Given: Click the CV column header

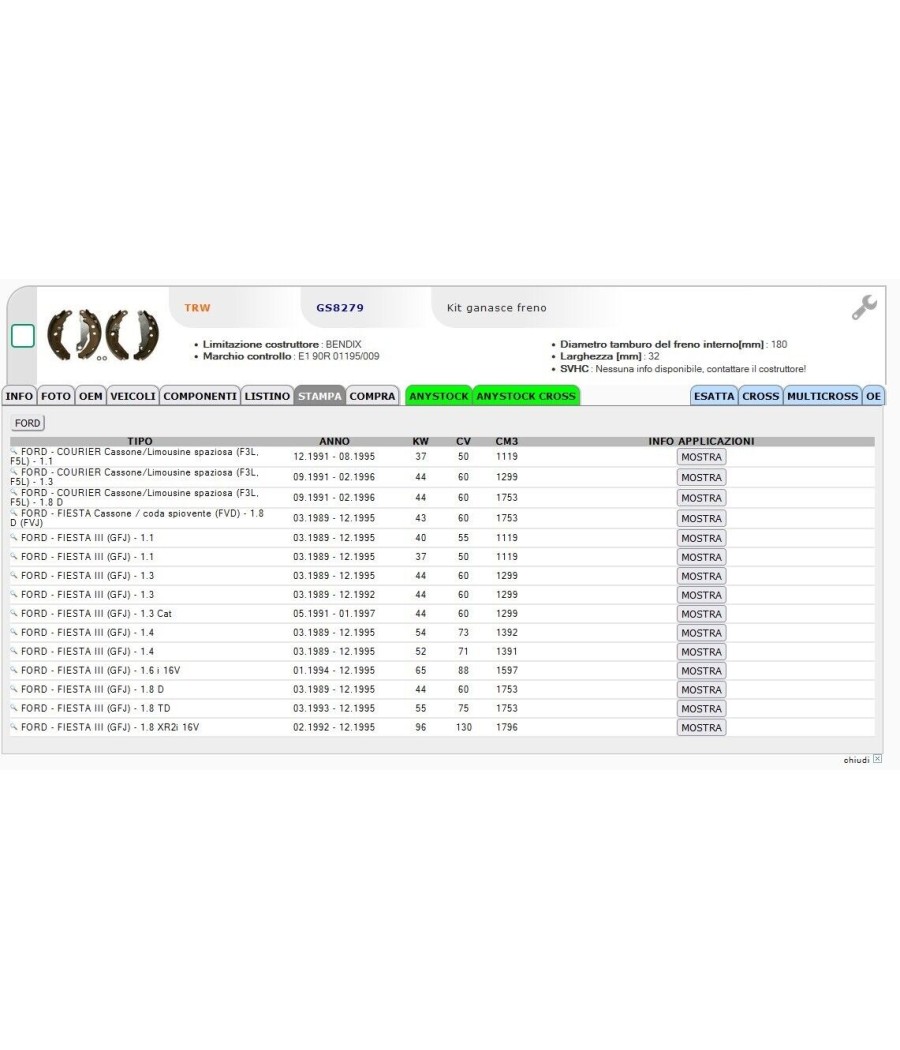Looking at the screenshot, I should click(x=463, y=441).
